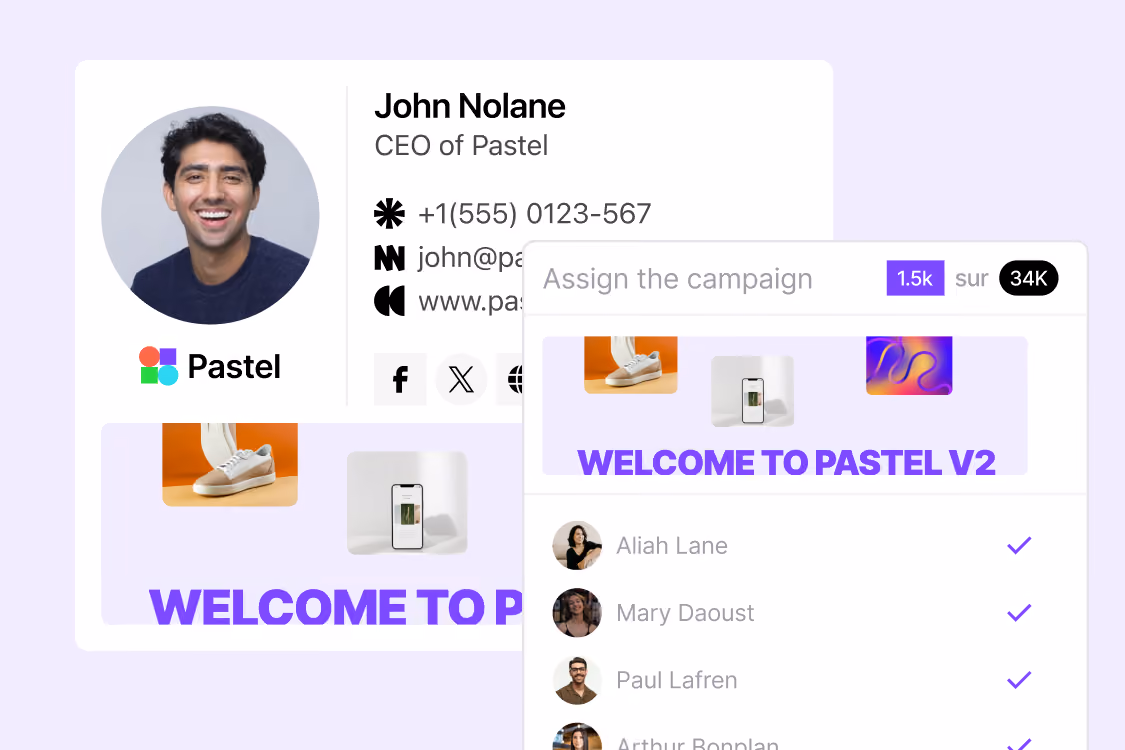
Task: Click the sneaker image in campaign panel
Action: click(631, 365)
